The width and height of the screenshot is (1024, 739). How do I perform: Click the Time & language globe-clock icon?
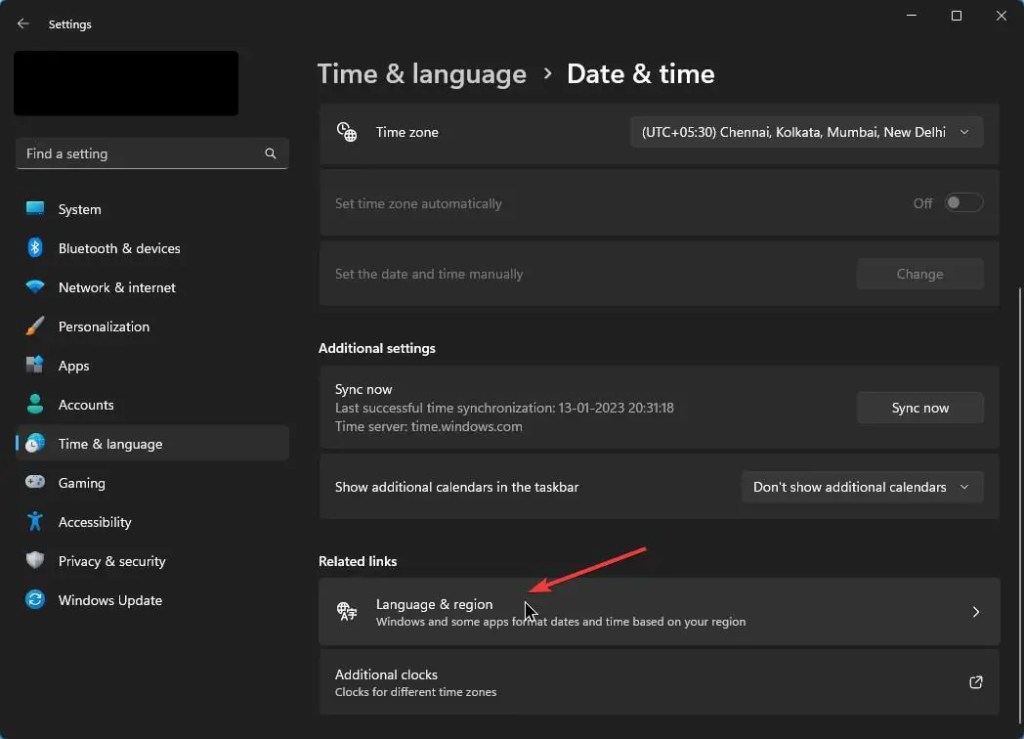(35, 443)
